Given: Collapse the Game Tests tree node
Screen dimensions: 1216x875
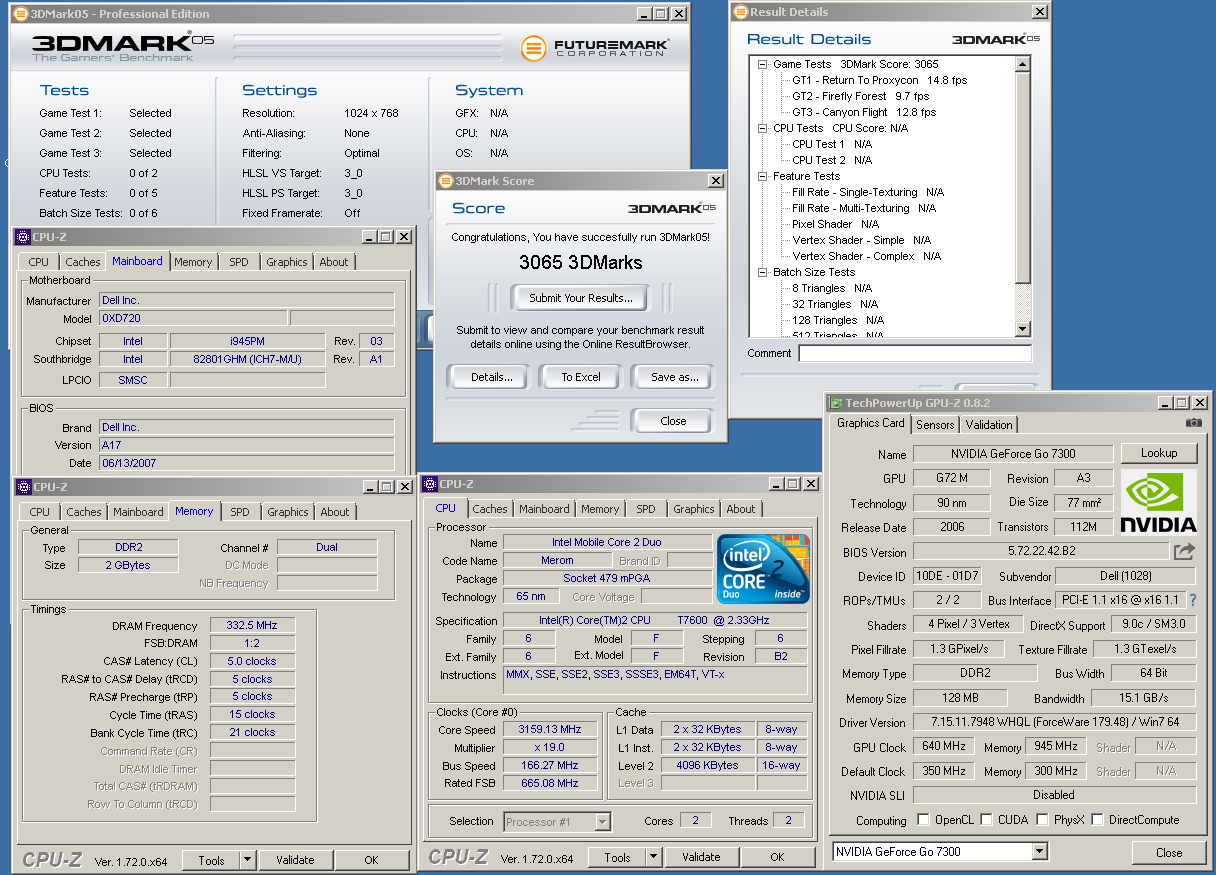Looking at the screenshot, I should pyautogui.click(x=762, y=64).
